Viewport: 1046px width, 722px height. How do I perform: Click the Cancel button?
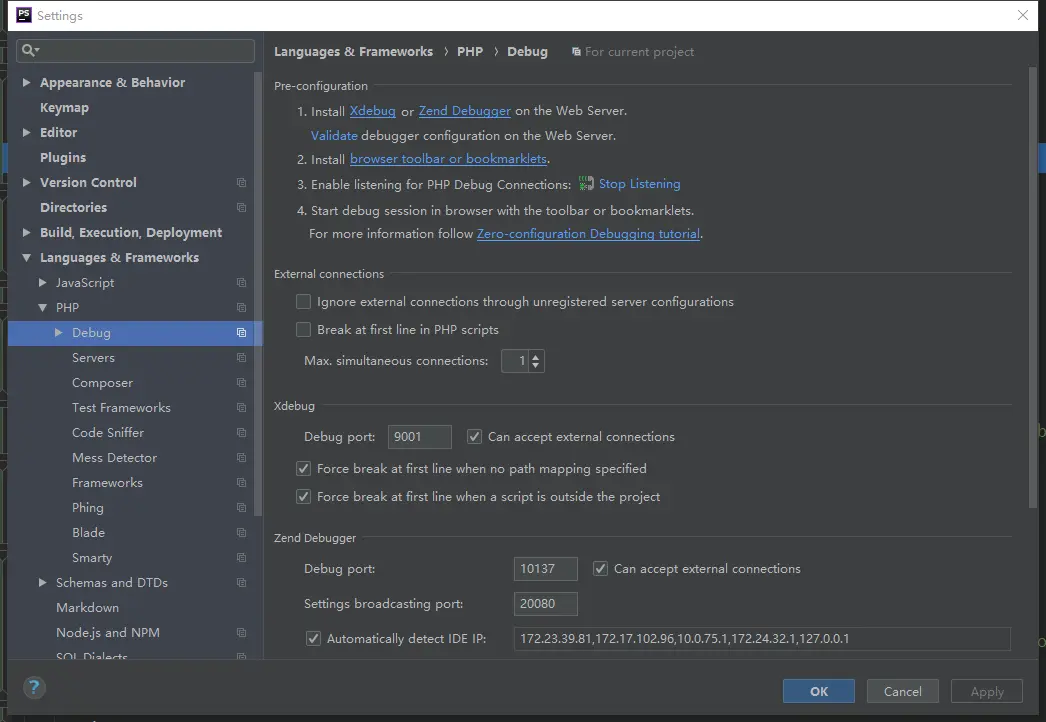[903, 691]
